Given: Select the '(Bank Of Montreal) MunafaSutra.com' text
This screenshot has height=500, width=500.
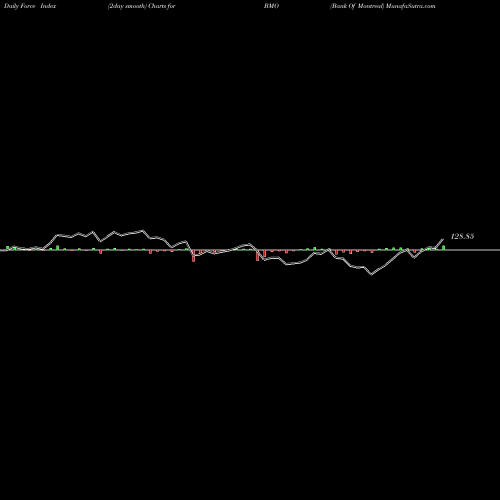Looking at the screenshot, I should pyautogui.click(x=383, y=6).
